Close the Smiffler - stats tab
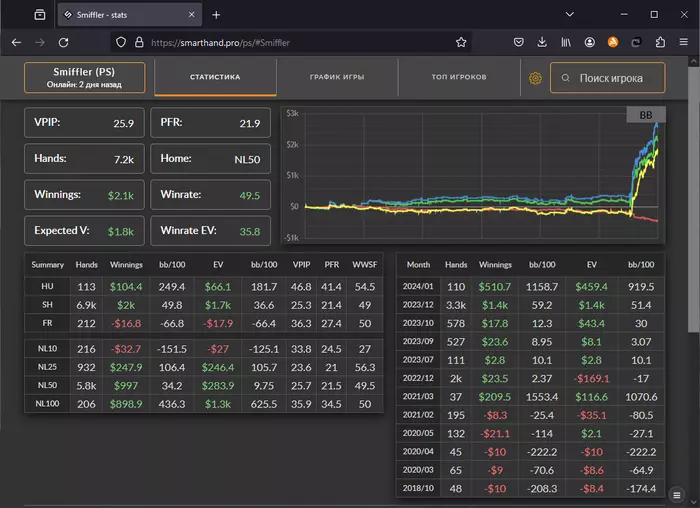 click(x=191, y=15)
